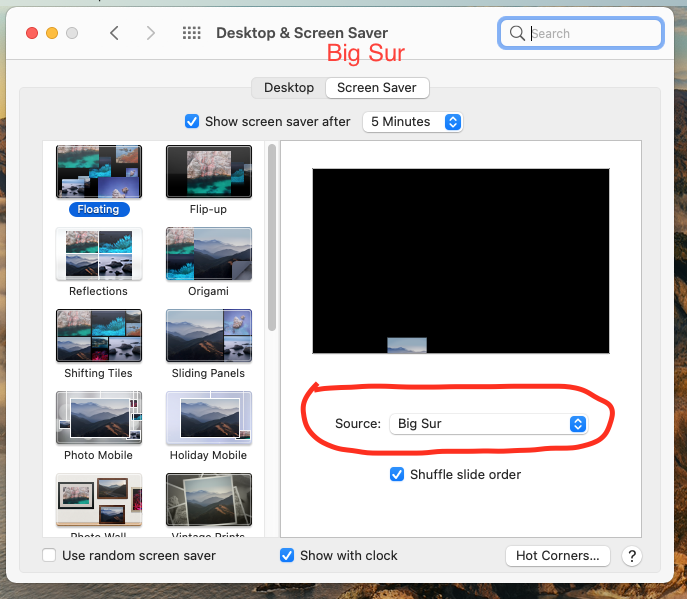The height and width of the screenshot is (599, 687).
Task: Click the screen saver list scrollbar
Action: pyautogui.click(x=272, y=237)
